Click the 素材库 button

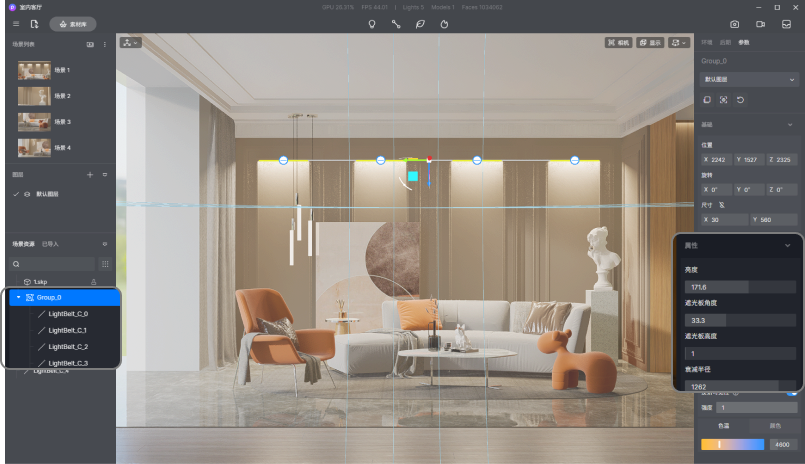[x=73, y=23]
